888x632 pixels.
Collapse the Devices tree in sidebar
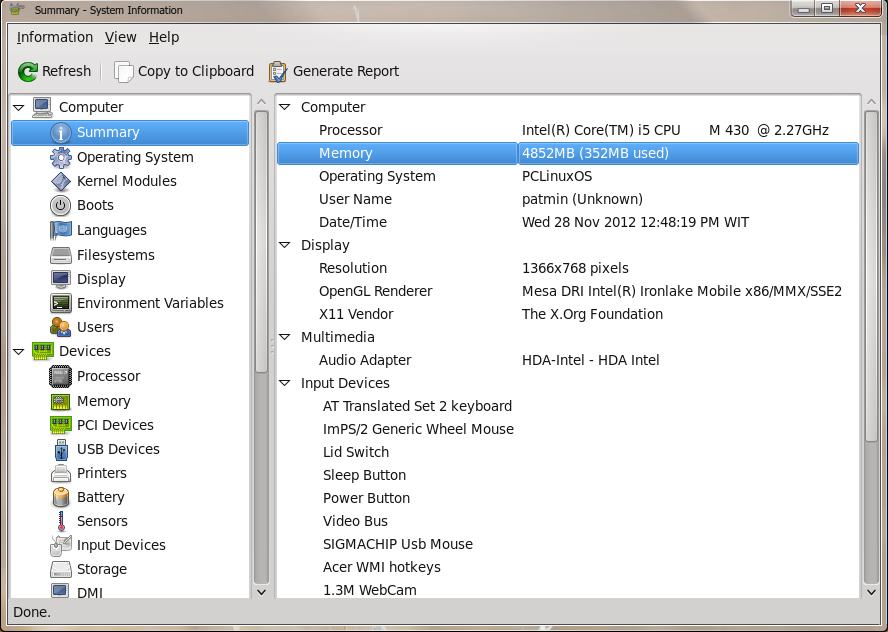[x=19, y=352]
